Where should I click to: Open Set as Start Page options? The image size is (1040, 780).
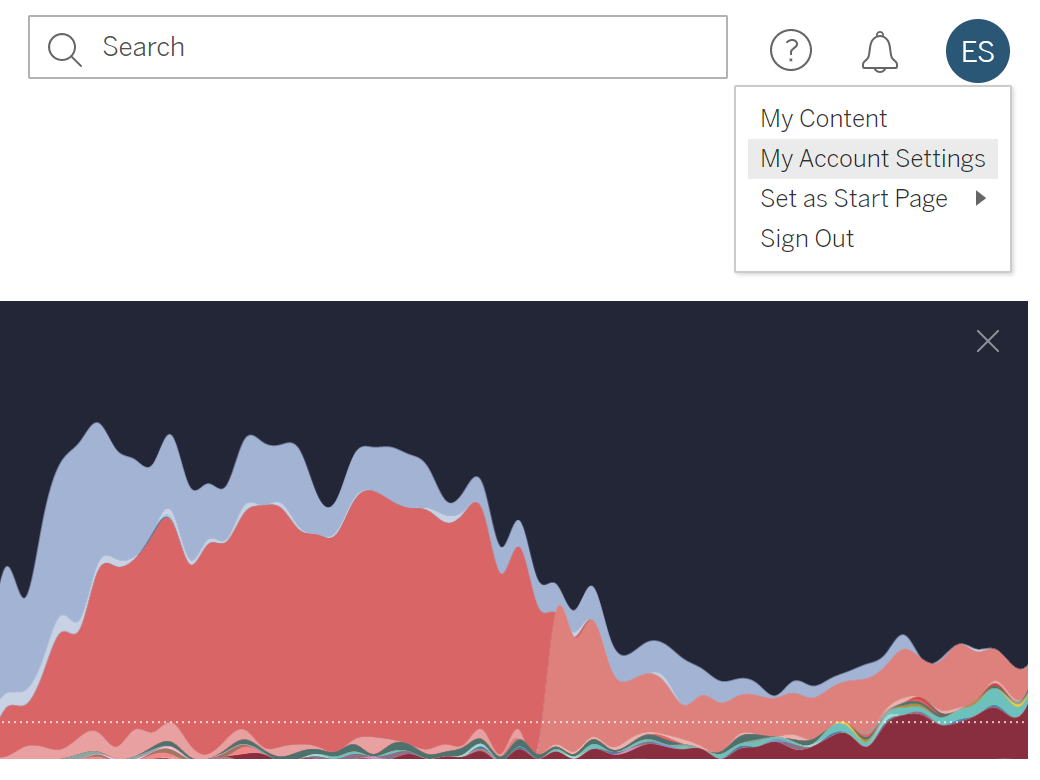point(854,198)
